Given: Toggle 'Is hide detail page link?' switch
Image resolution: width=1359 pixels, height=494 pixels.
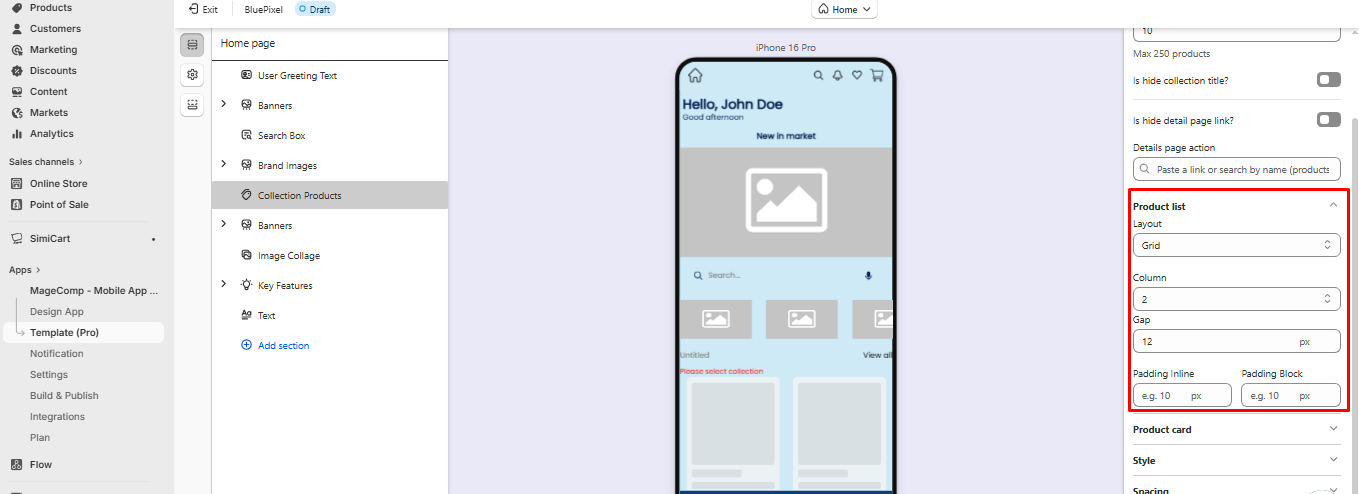Looking at the screenshot, I should click(1328, 120).
